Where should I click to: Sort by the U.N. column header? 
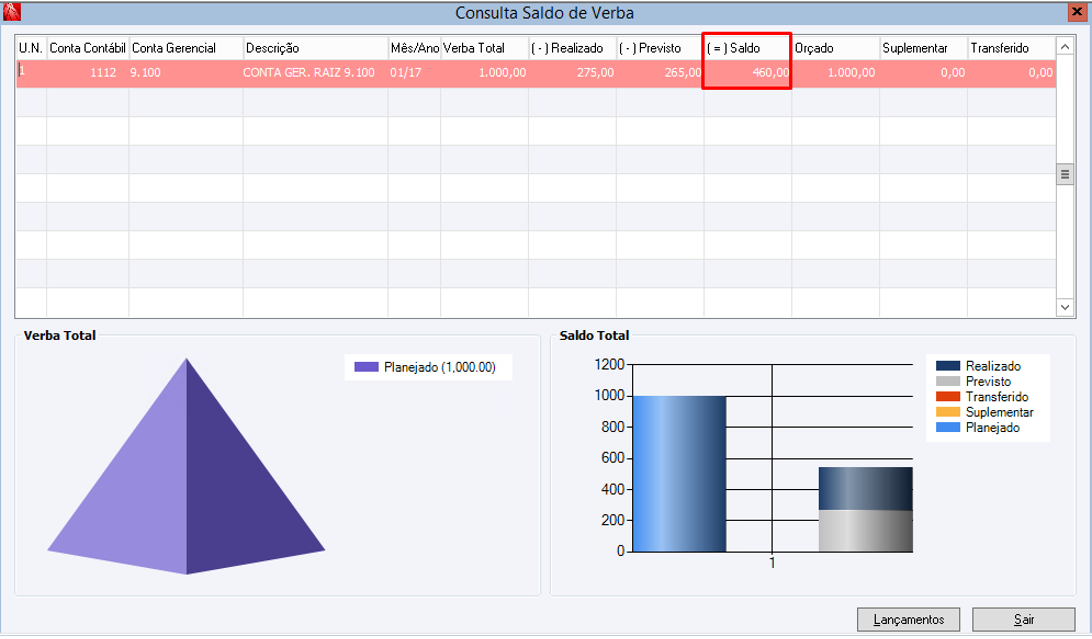pyautogui.click(x=31, y=48)
